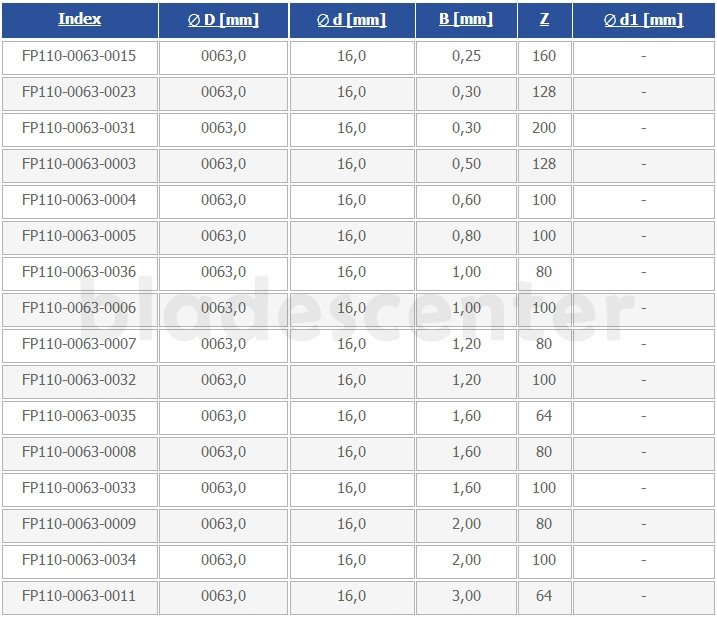Screen dimensions: 717x617
Task: Select index FP110-0063-0006
Action: pyautogui.click(x=79, y=308)
